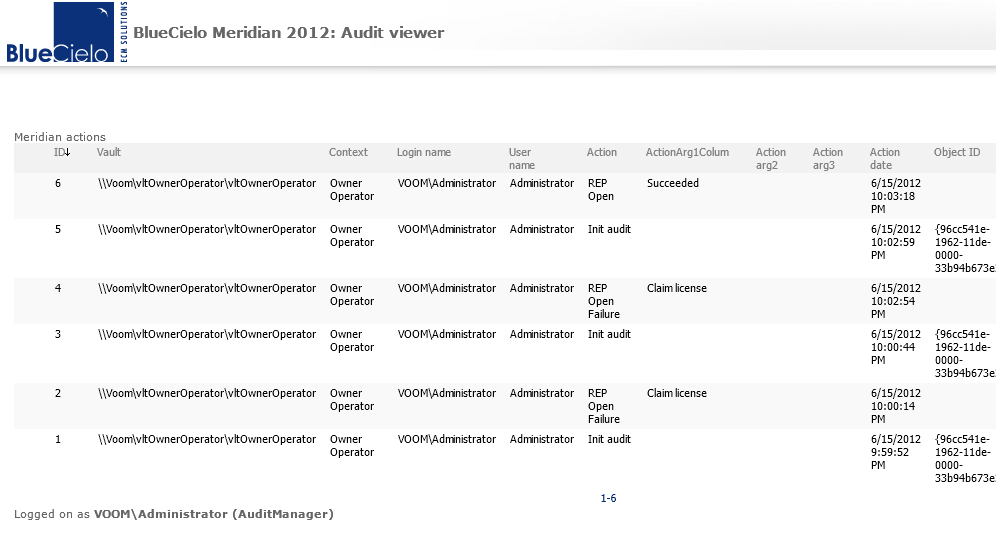Click the vault path in row 6
996x540 pixels.
pyautogui.click(x=207, y=183)
